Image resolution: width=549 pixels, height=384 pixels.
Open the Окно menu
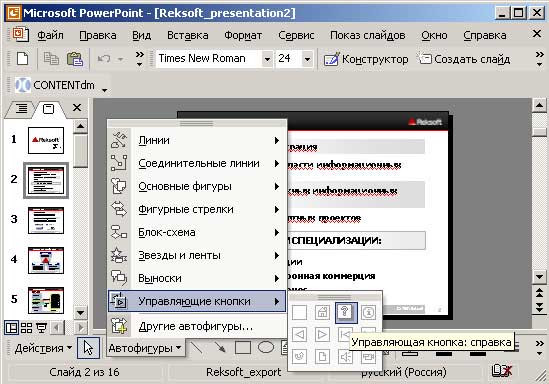(x=435, y=35)
